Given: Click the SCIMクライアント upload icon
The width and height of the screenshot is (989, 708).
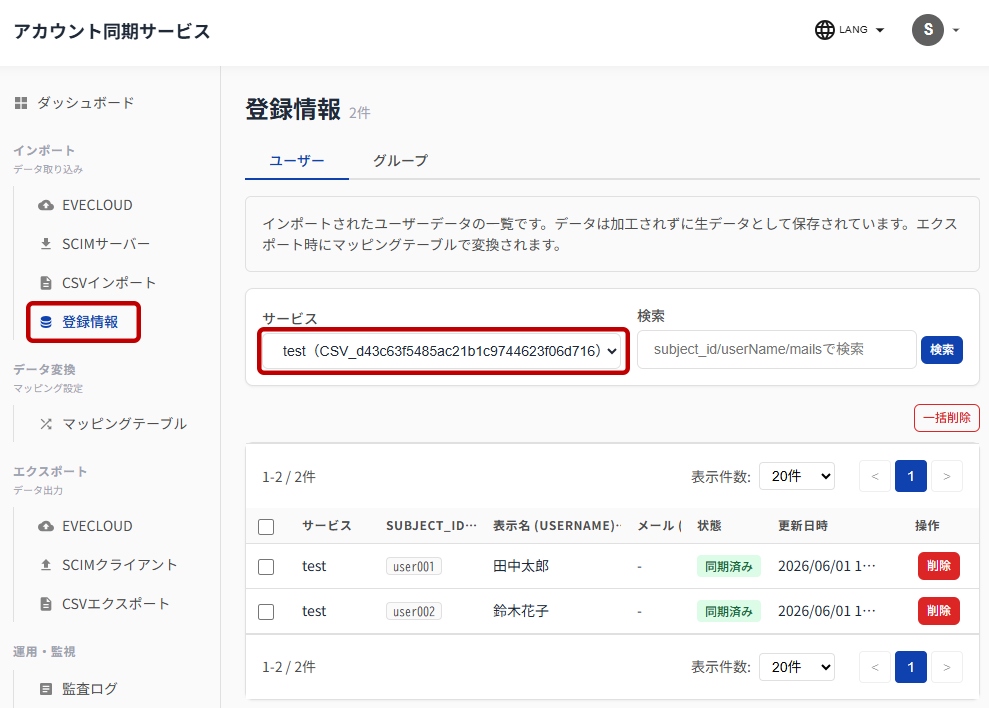Looking at the screenshot, I should [x=46, y=565].
